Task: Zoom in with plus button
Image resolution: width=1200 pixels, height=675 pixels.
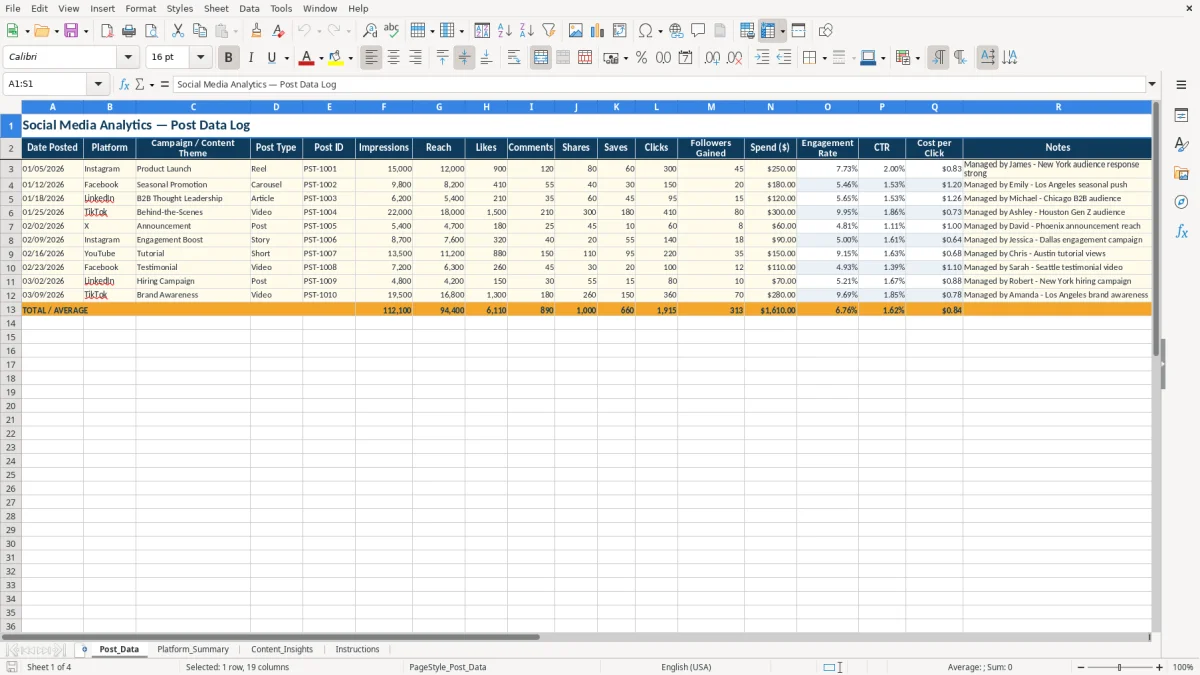Action: pos(1160,667)
